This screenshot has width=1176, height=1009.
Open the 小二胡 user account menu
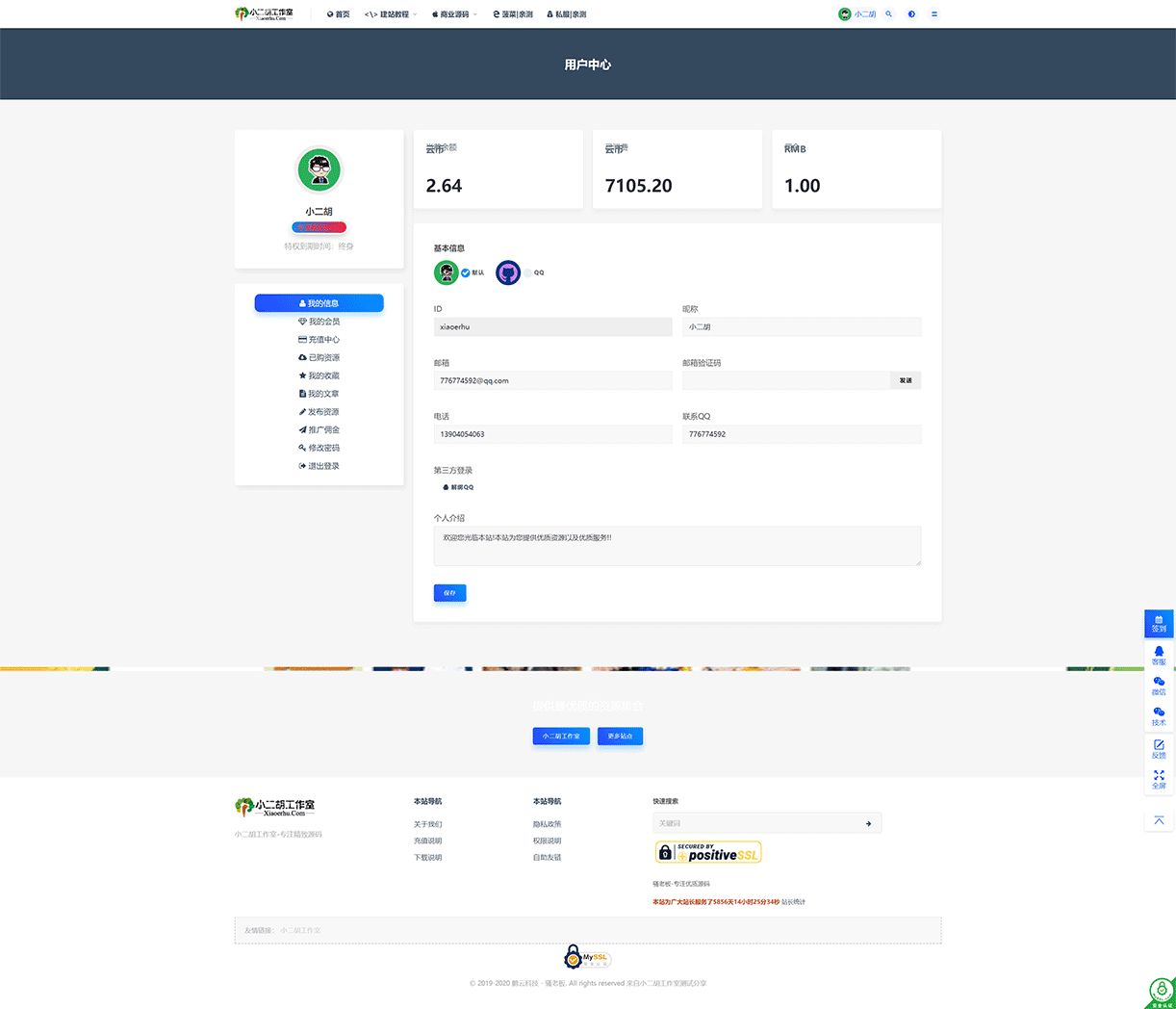click(x=857, y=14)
